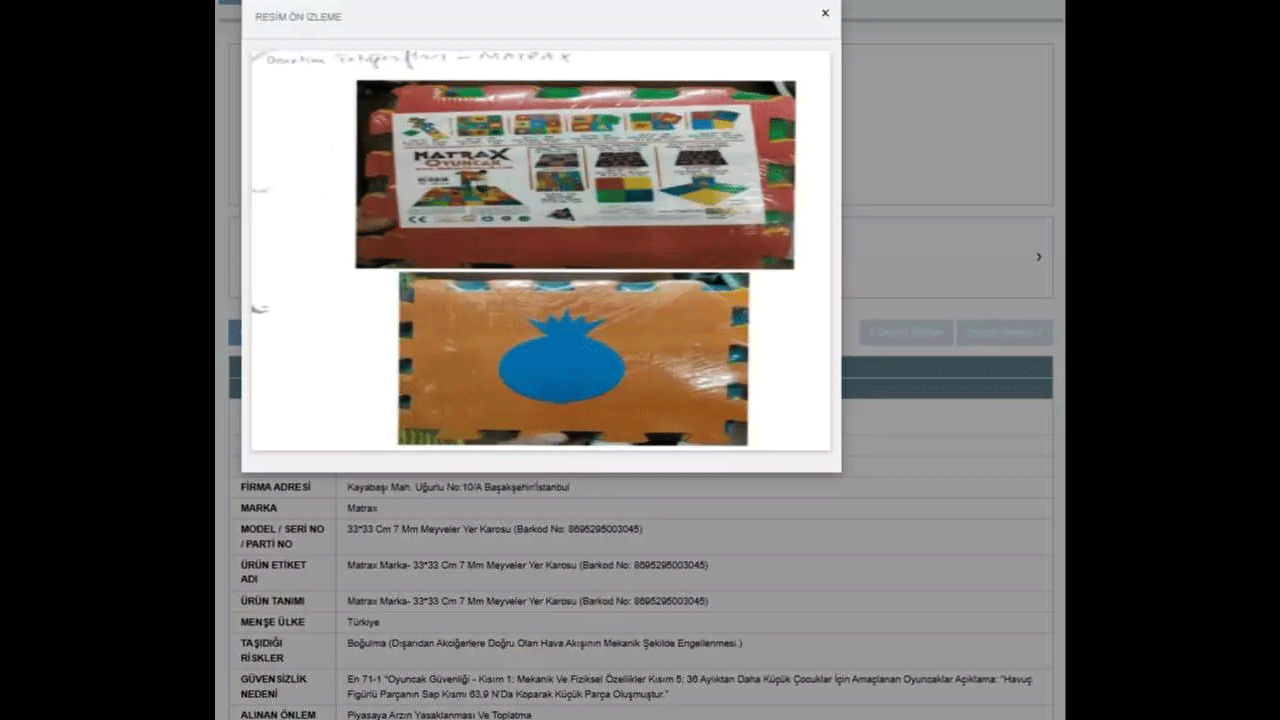Click the Model / Seri No barcode value
This screenshot has height=720, width=1280.
[x=494, y=529]
